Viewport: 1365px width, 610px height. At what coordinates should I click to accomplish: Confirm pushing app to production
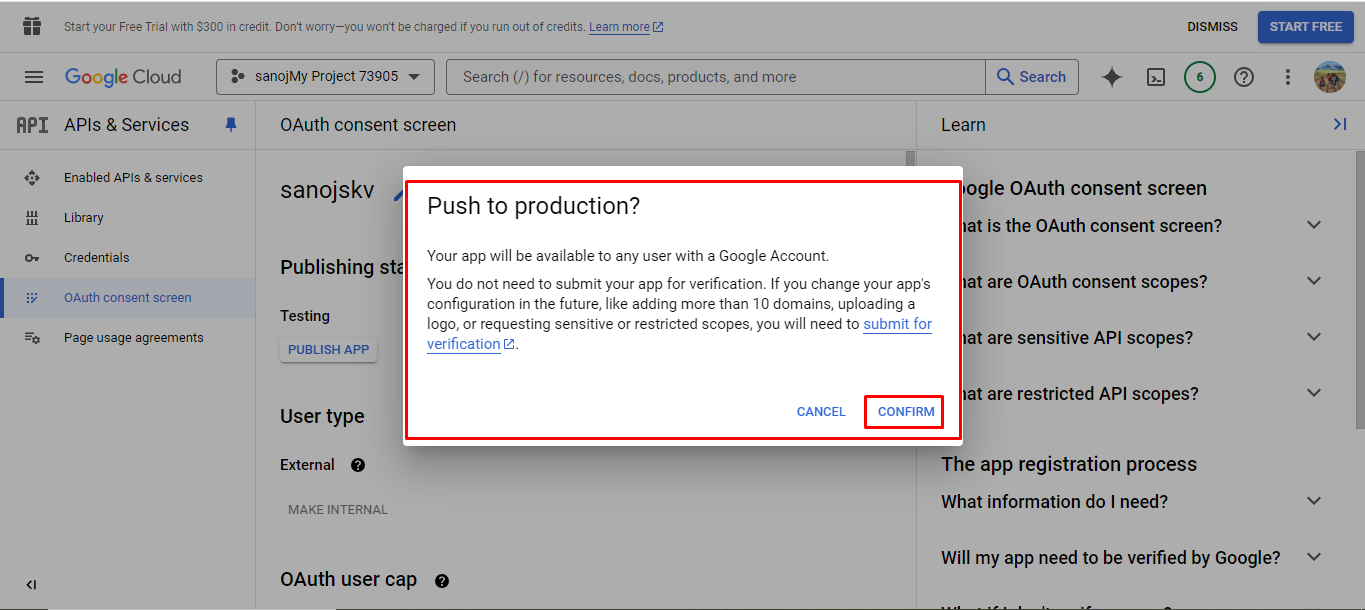pyautogui.click(x=906, y=412)
